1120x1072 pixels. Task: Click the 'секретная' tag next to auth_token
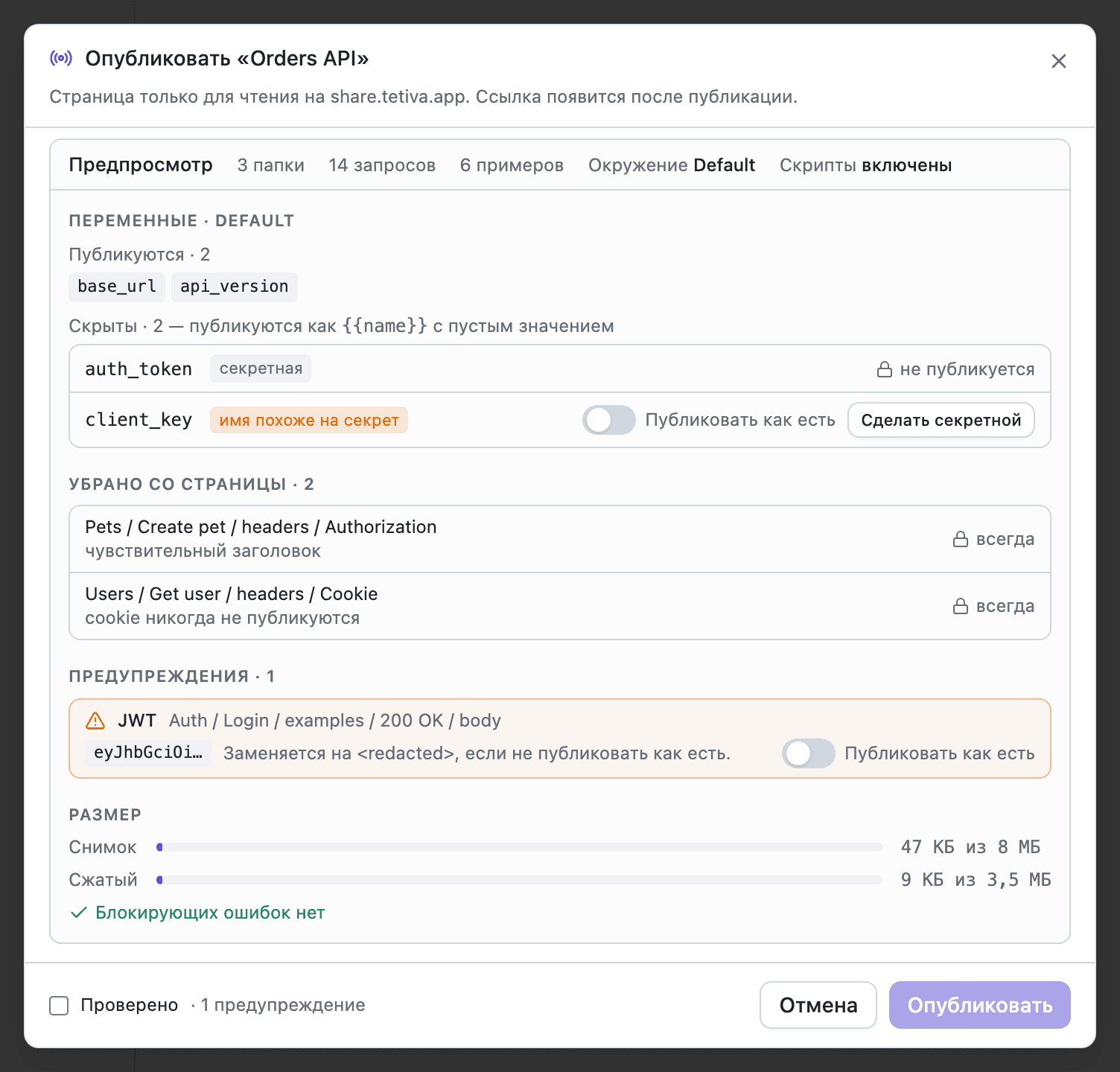(x=261, y=368)
